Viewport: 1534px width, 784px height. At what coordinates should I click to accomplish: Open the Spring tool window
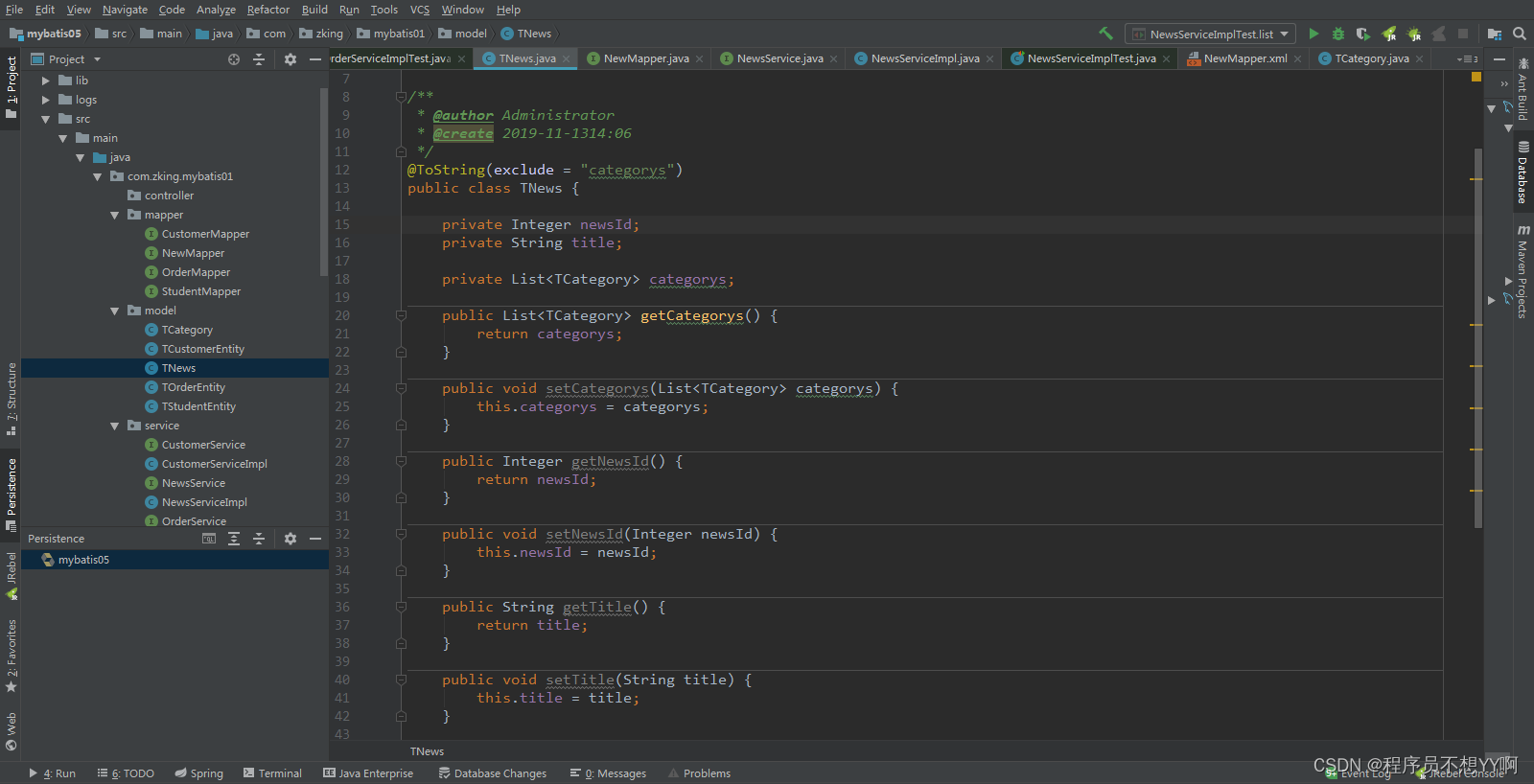(x=198, y=773)
